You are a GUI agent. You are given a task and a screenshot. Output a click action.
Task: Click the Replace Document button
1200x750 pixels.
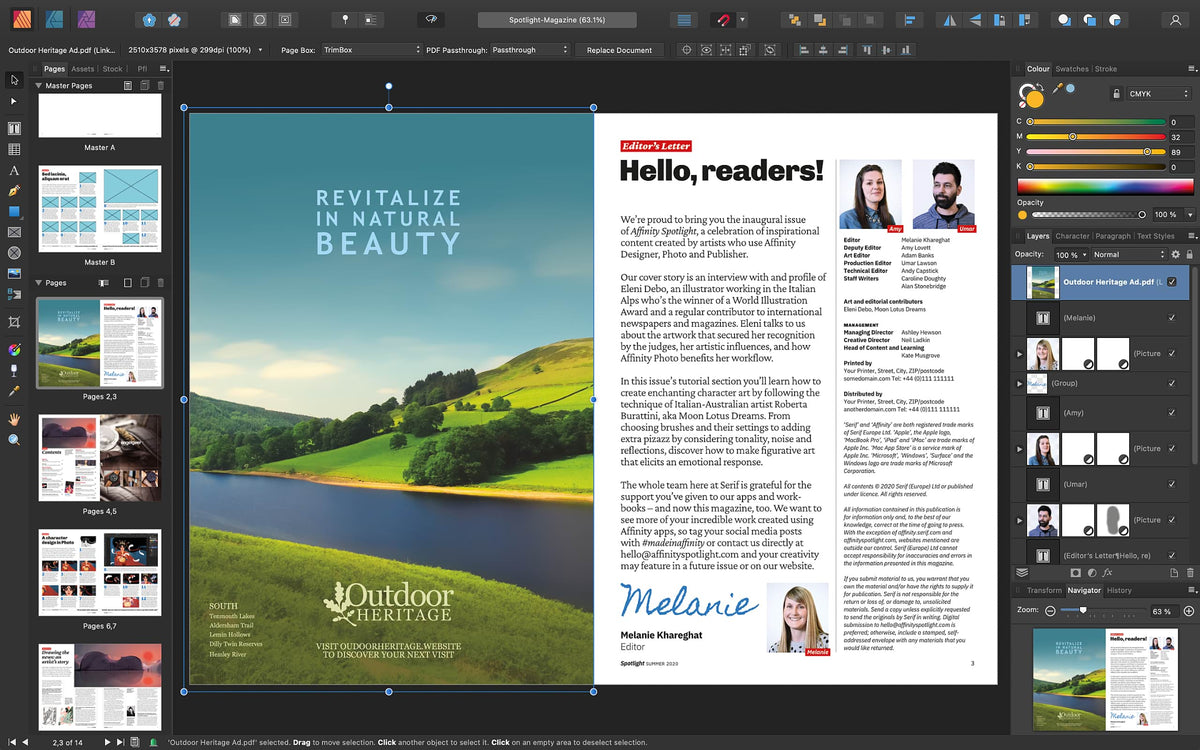[x=619, y=50]
